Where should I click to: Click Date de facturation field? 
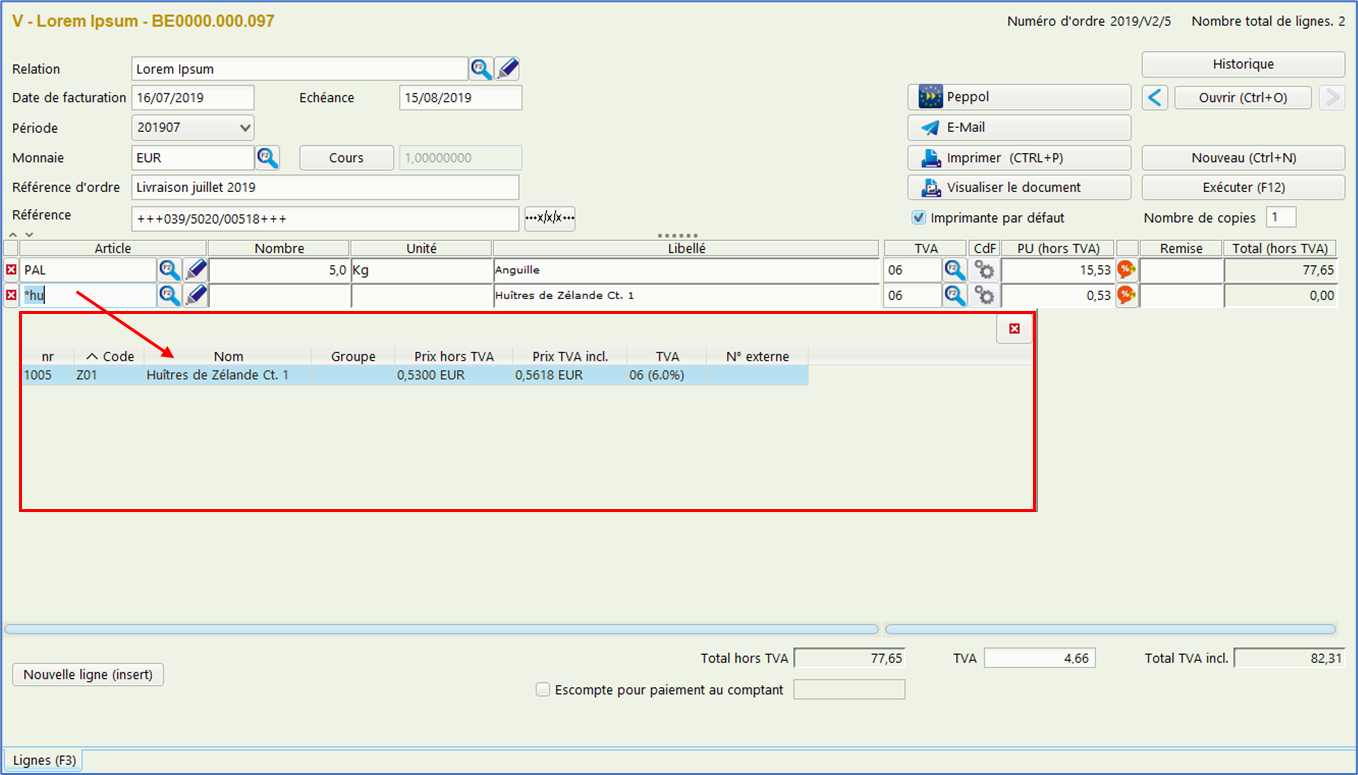pyautogui.click(x=193, y=98)
